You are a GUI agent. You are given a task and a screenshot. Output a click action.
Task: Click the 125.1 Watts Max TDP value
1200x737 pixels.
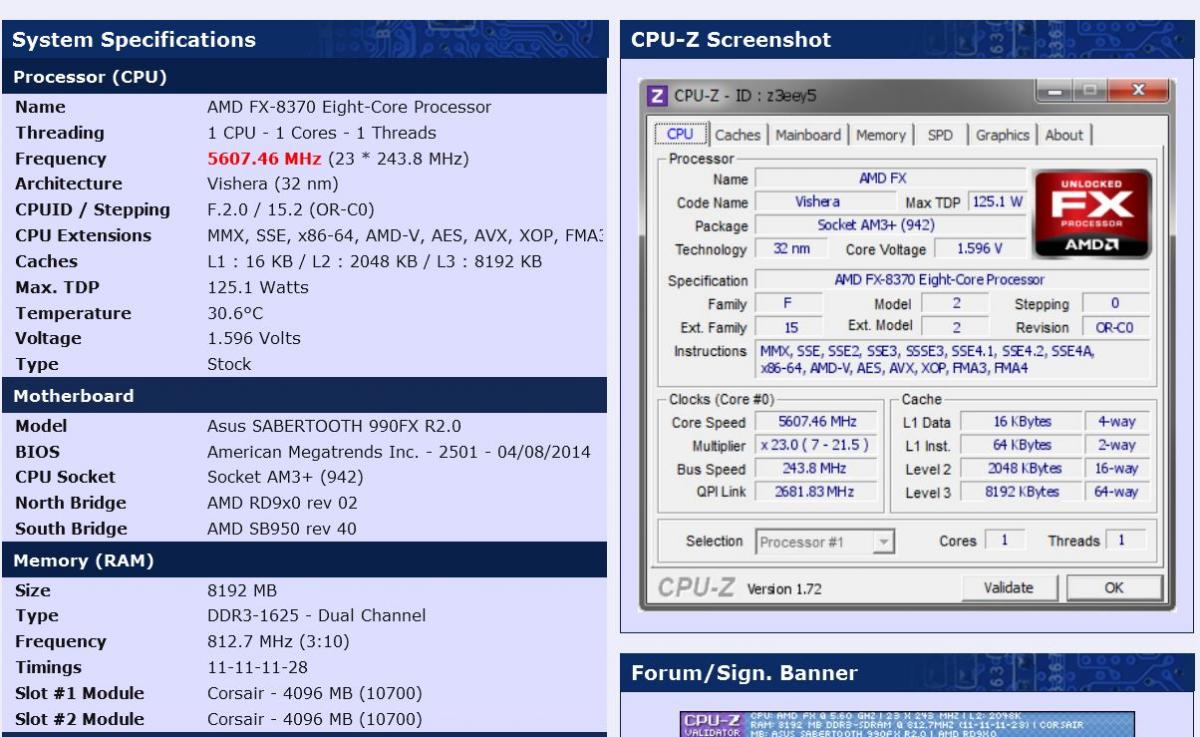coord(258,287)
